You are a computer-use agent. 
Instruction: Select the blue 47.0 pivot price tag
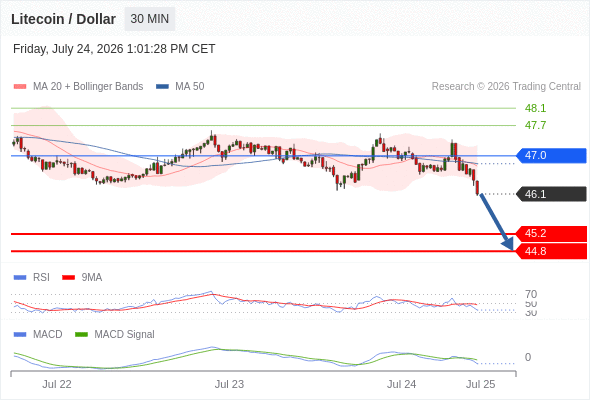551,155
